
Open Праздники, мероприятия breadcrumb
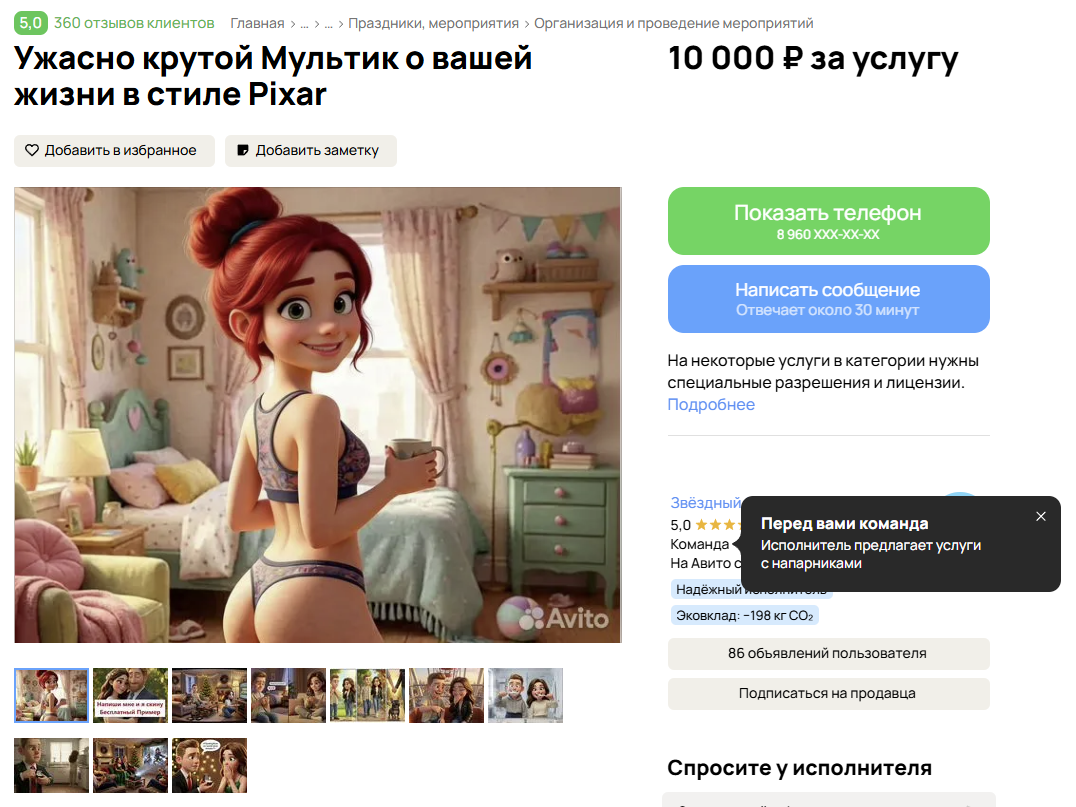[433, 23]
